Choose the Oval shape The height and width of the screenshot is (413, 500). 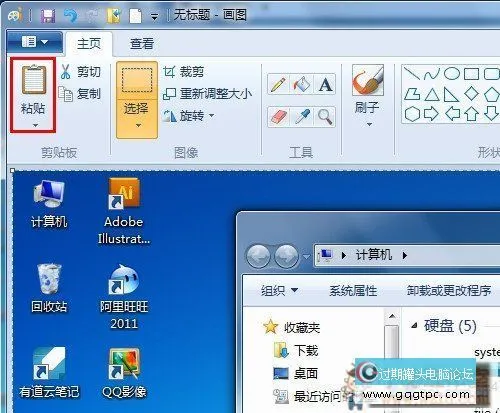point(452,73)
